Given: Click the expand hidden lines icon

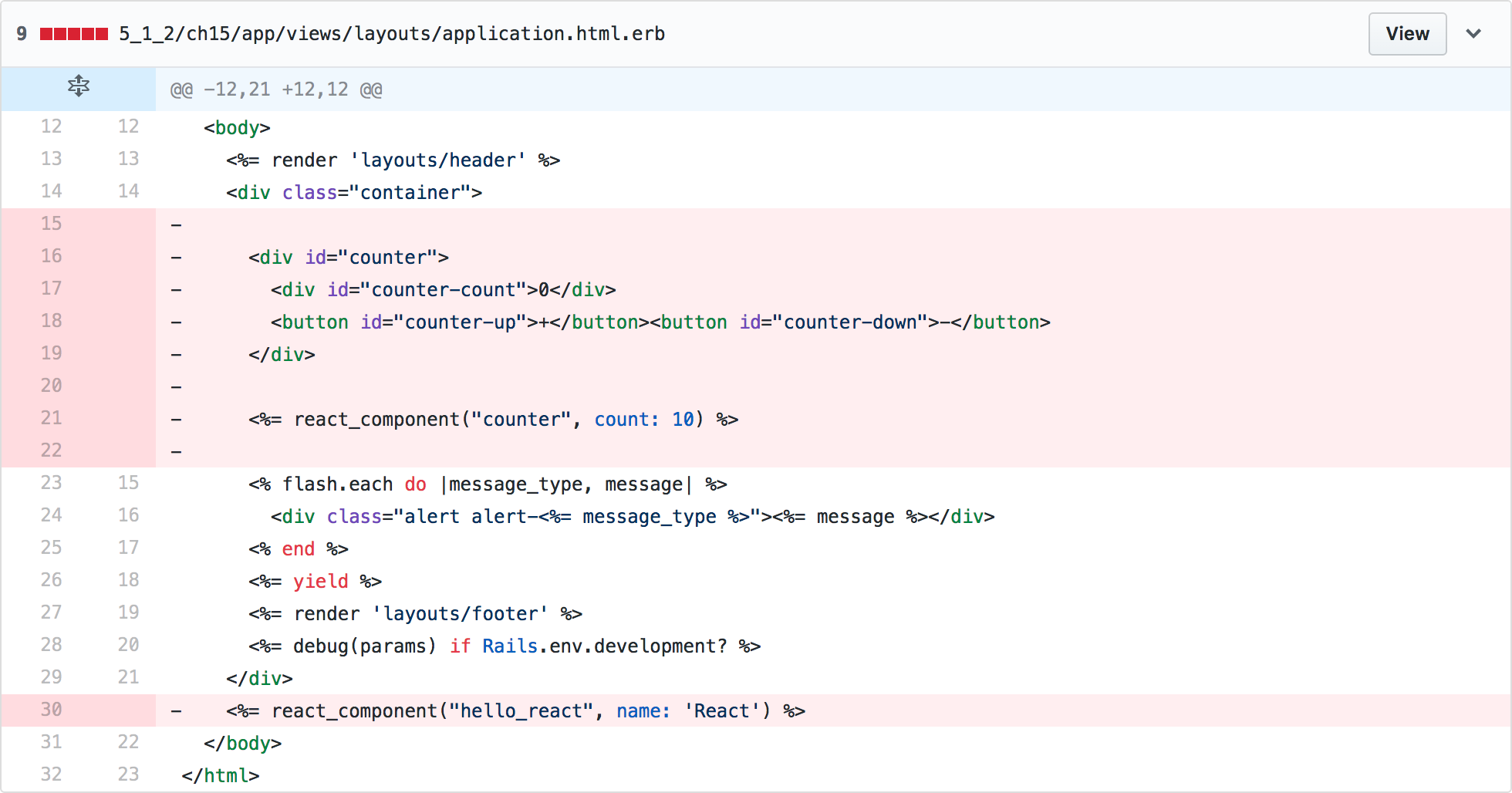Looking at the screenshot, I should pos(78,86).
